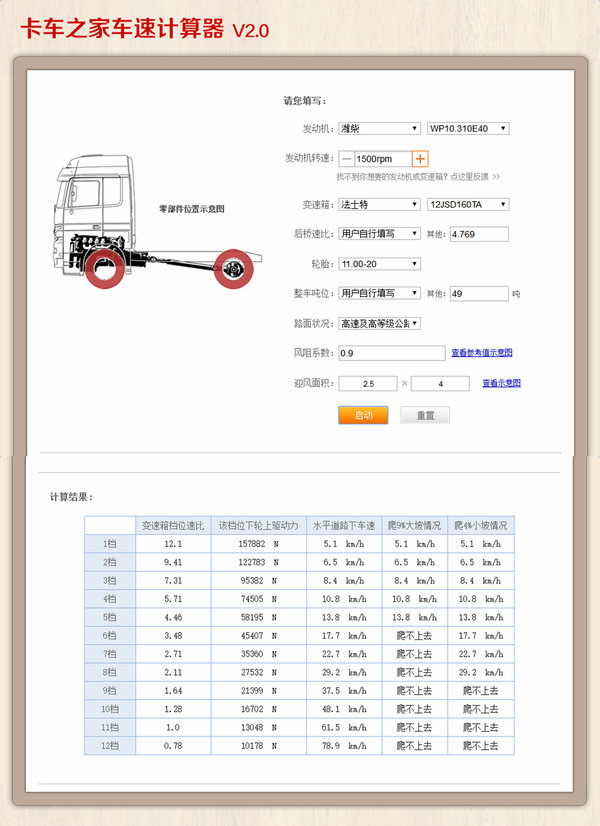Open the 整车吨位 vehicle tonnage dropdown
Image resolution: width=600 pixels, height=826 pixels.
point(379,294)
